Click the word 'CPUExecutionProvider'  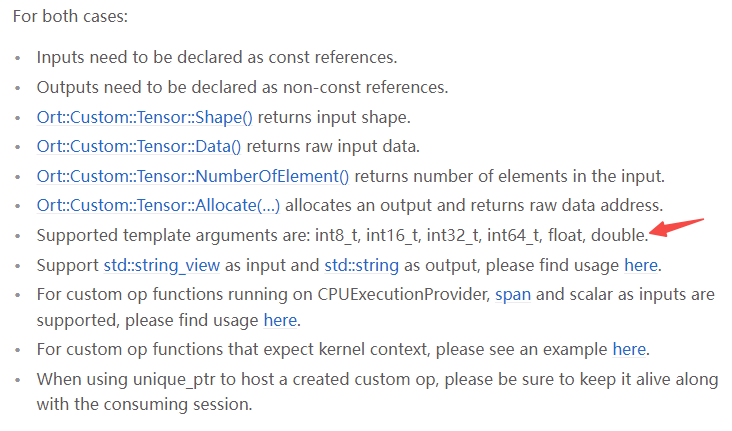point(403,295)
